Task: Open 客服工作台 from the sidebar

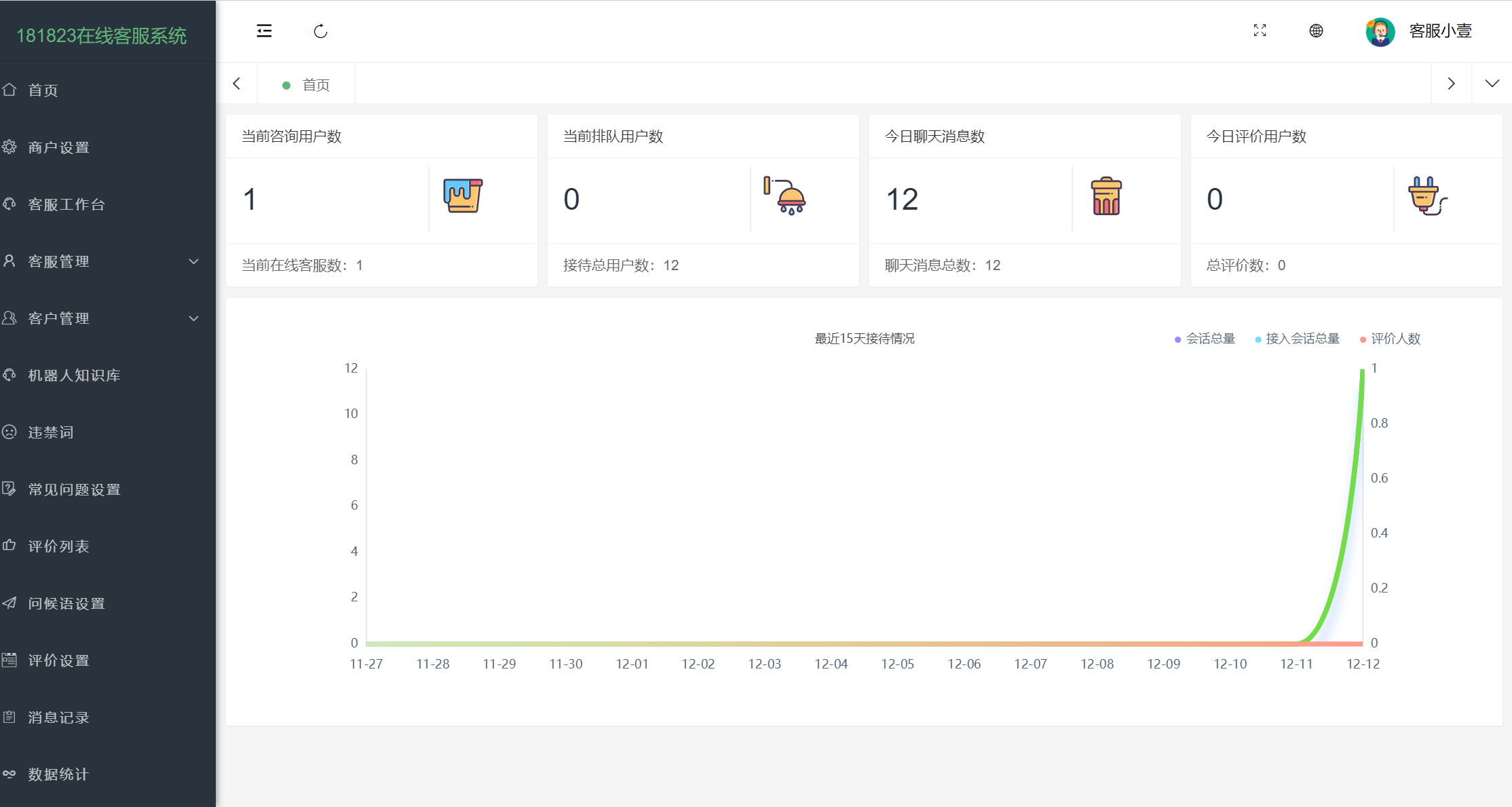Action: (67, 204)
